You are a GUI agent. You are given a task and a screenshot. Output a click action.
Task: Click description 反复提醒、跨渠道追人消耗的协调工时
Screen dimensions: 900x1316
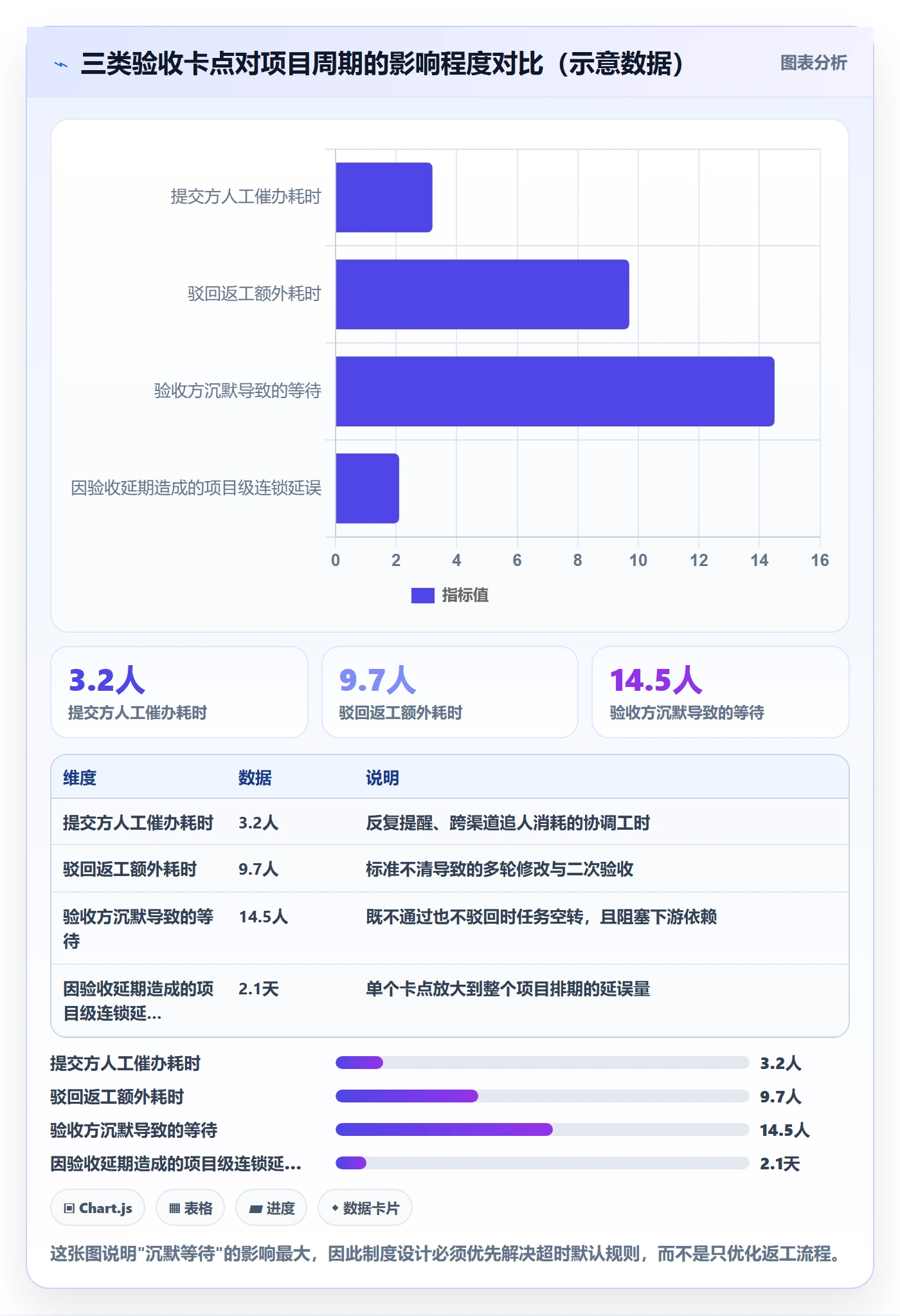coord(508,823)
